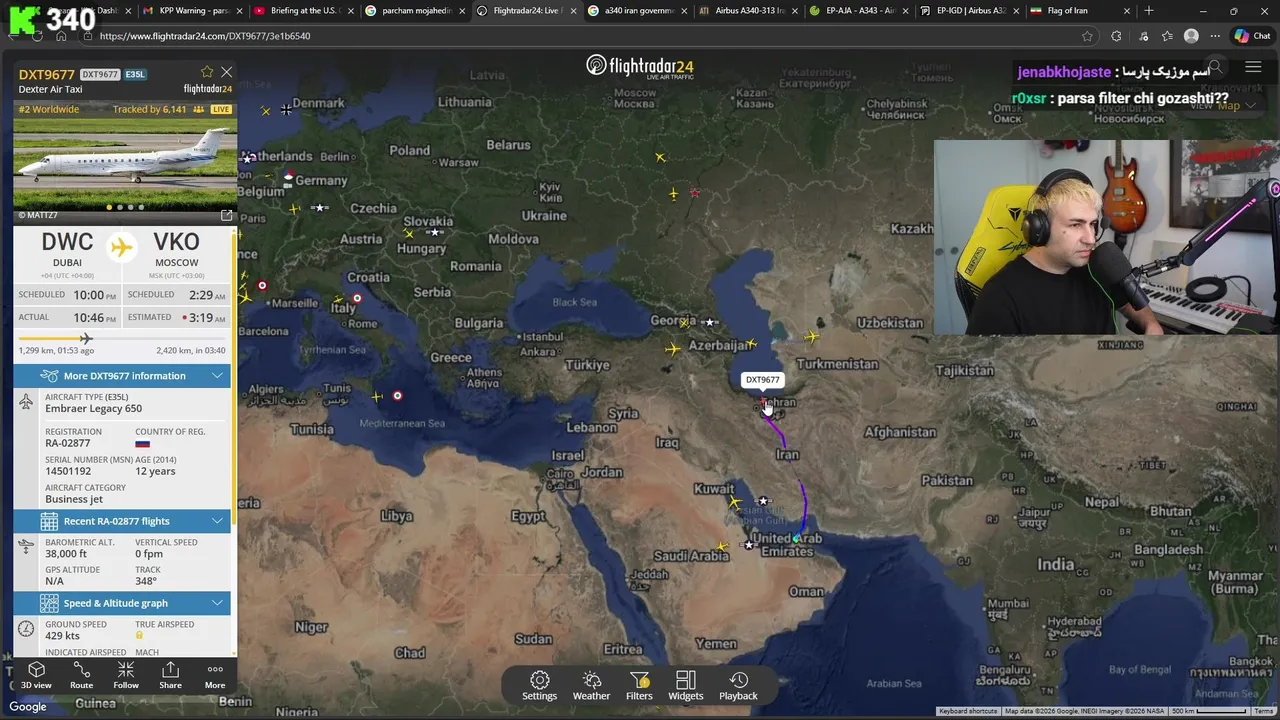Screen dimensions: 1280x720
Task: Open aircraft photo via external link icon
Action: click(x=226, y=215)
